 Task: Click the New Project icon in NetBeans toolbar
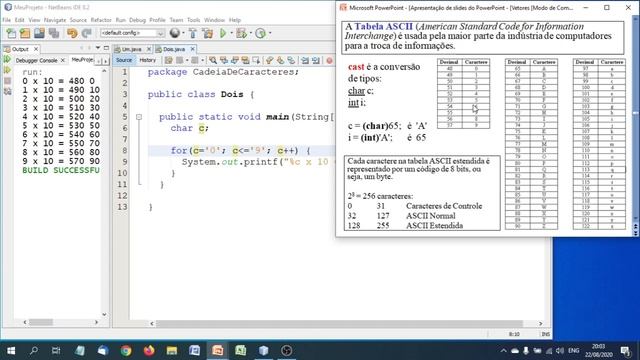25,33
